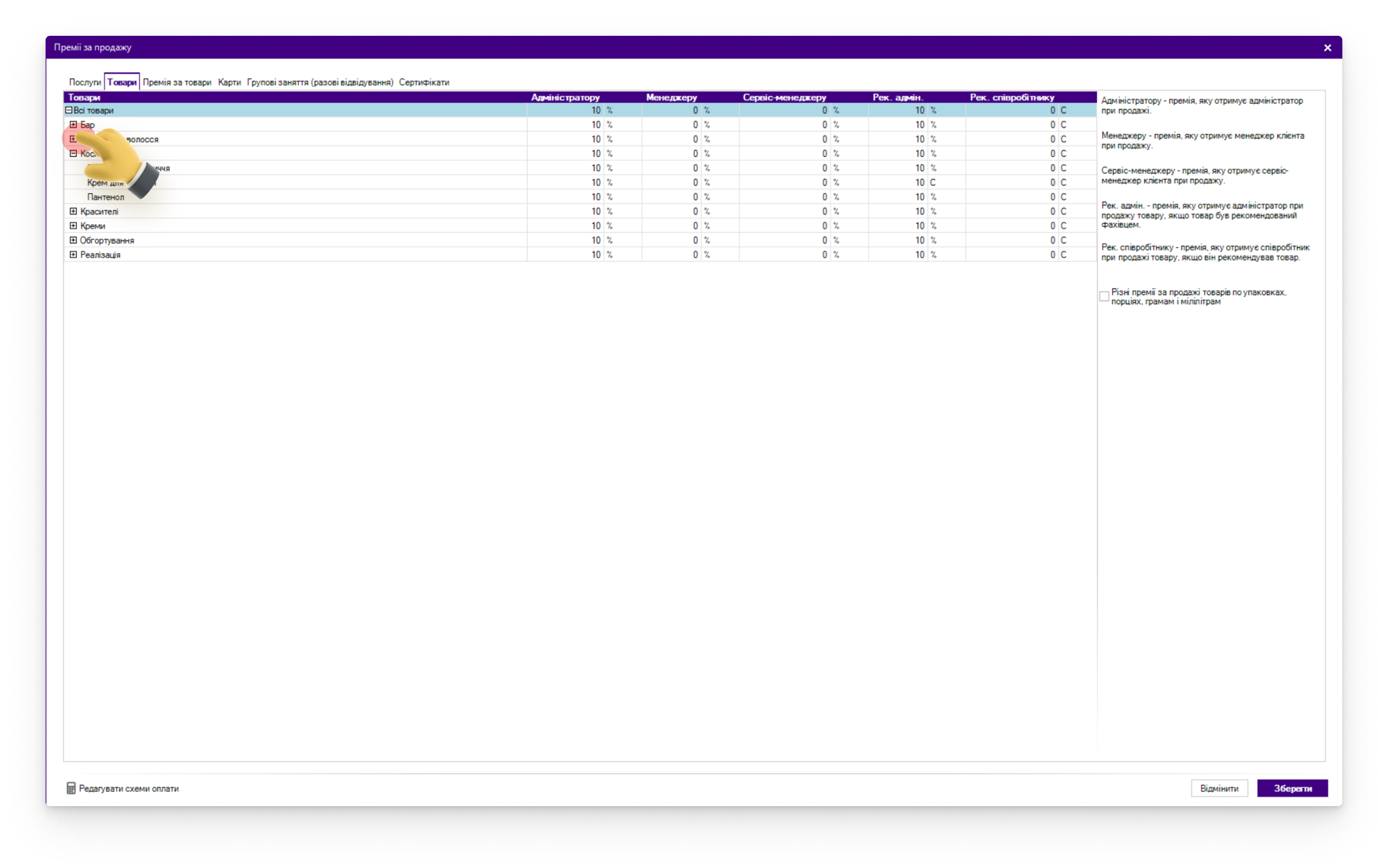Edit Рек. адмін. value in Реалізація row
The image size is (1389, 868).
(x=897, y=254)
